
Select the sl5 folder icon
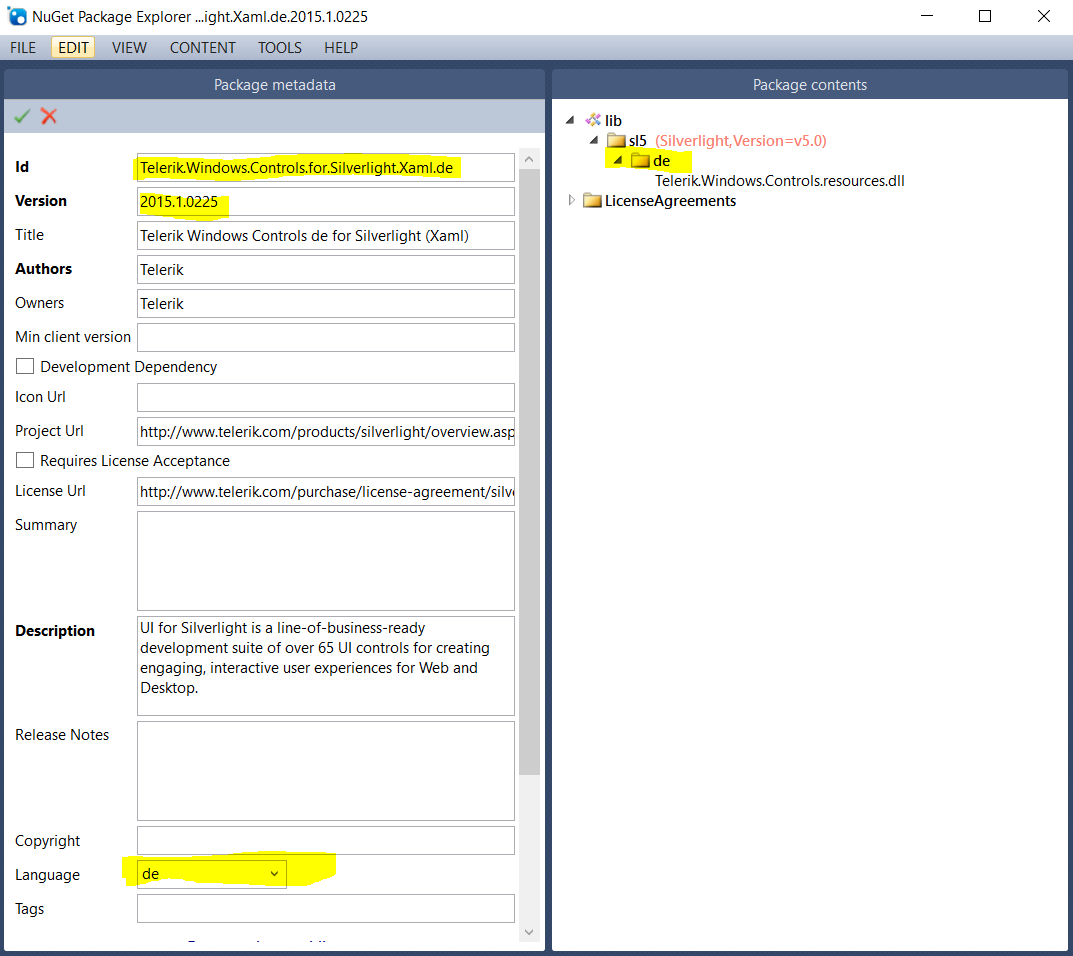click(x=616, y=141)
